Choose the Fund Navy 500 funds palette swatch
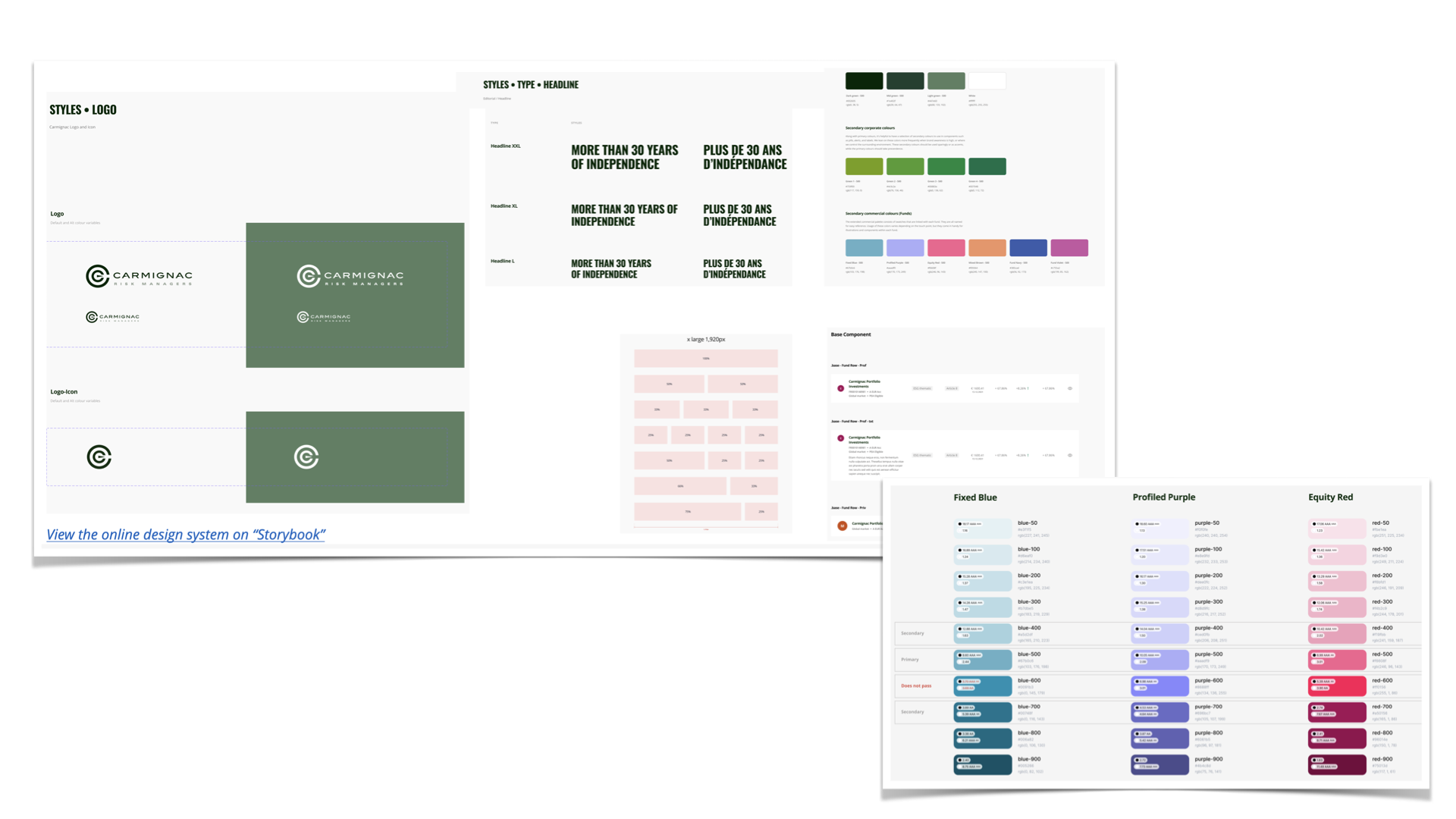Screen dimensions: 1456x819 (1028, 248)
